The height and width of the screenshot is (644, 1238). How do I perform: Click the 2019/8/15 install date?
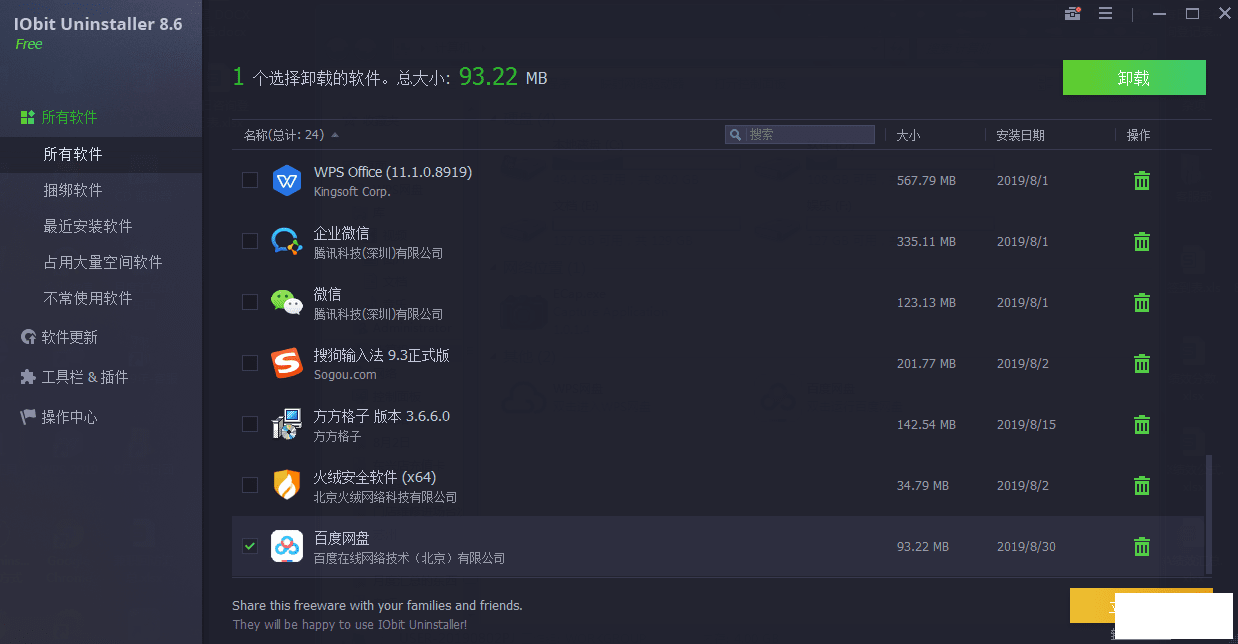(1026, 425)
